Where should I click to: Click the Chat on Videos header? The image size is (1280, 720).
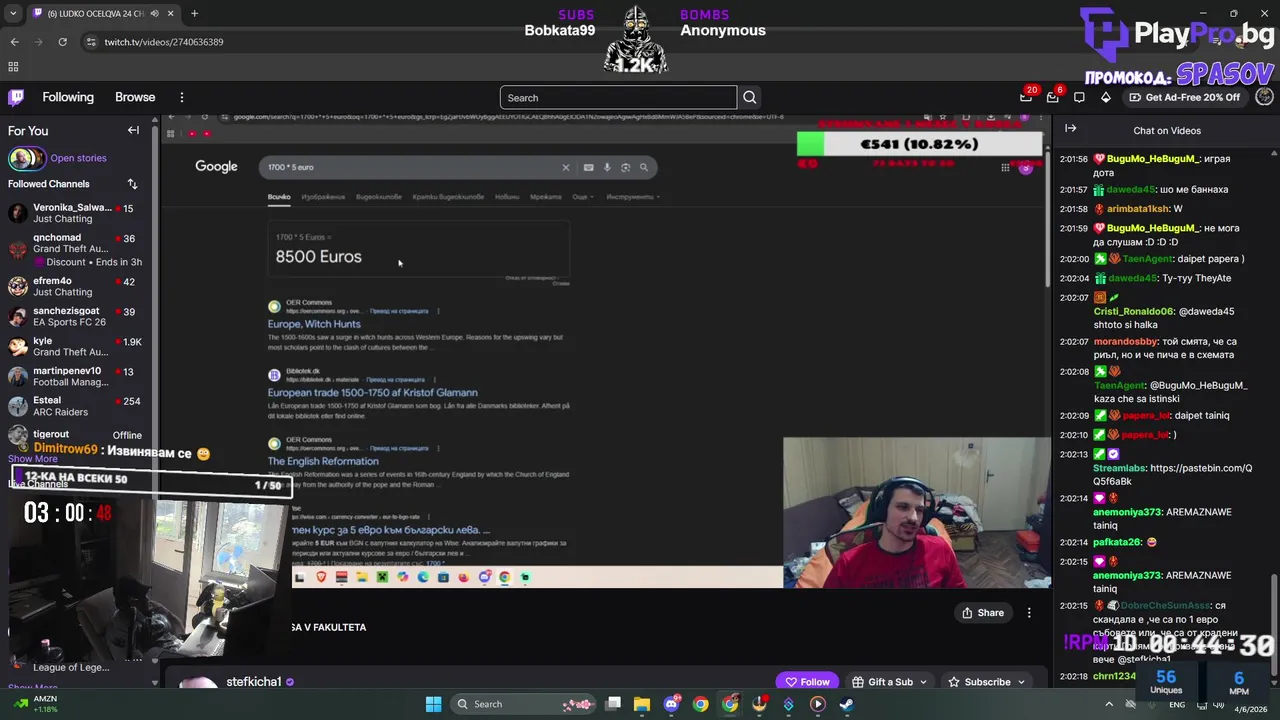[1167, 131]
